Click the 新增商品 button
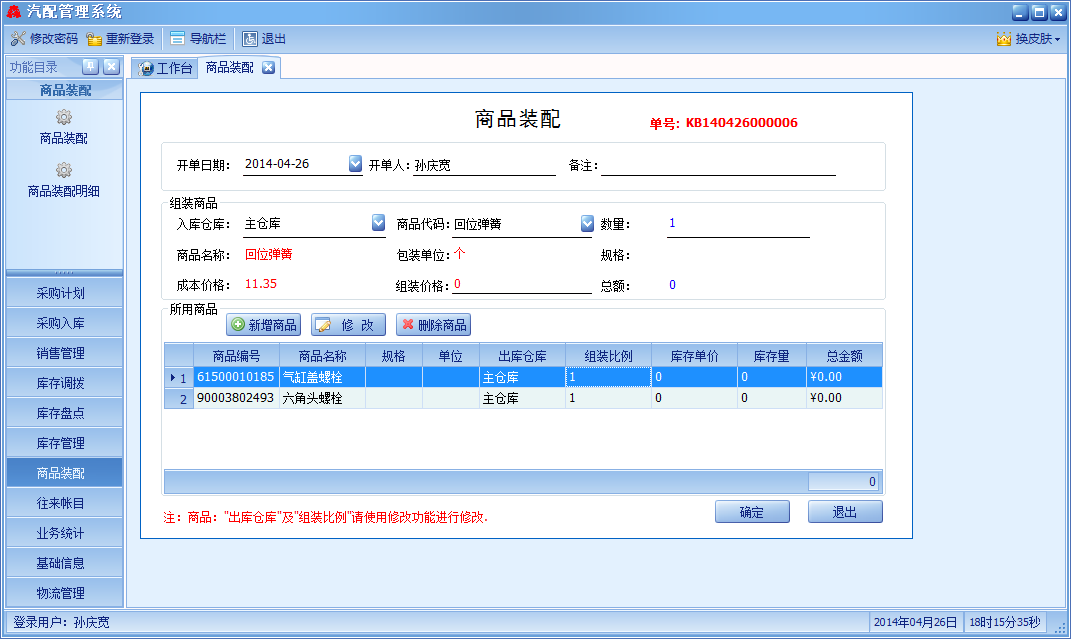 click(x=263, y=325)
